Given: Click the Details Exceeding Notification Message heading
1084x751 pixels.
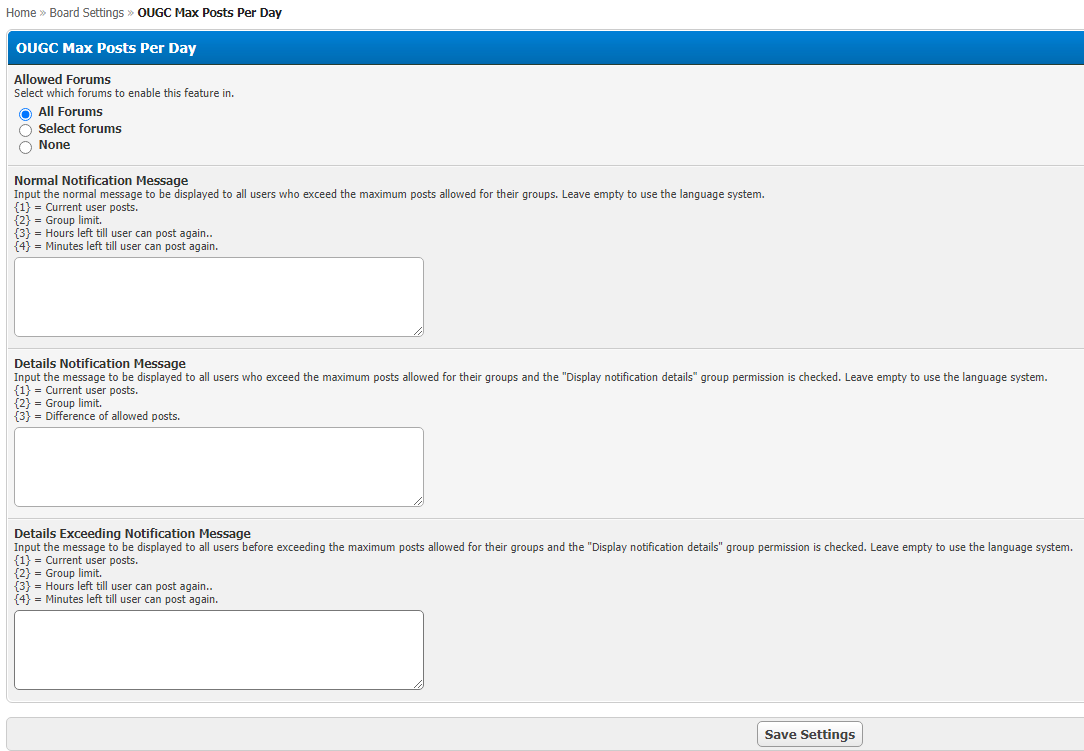Looking at the screenshot, I should [132, 534].
